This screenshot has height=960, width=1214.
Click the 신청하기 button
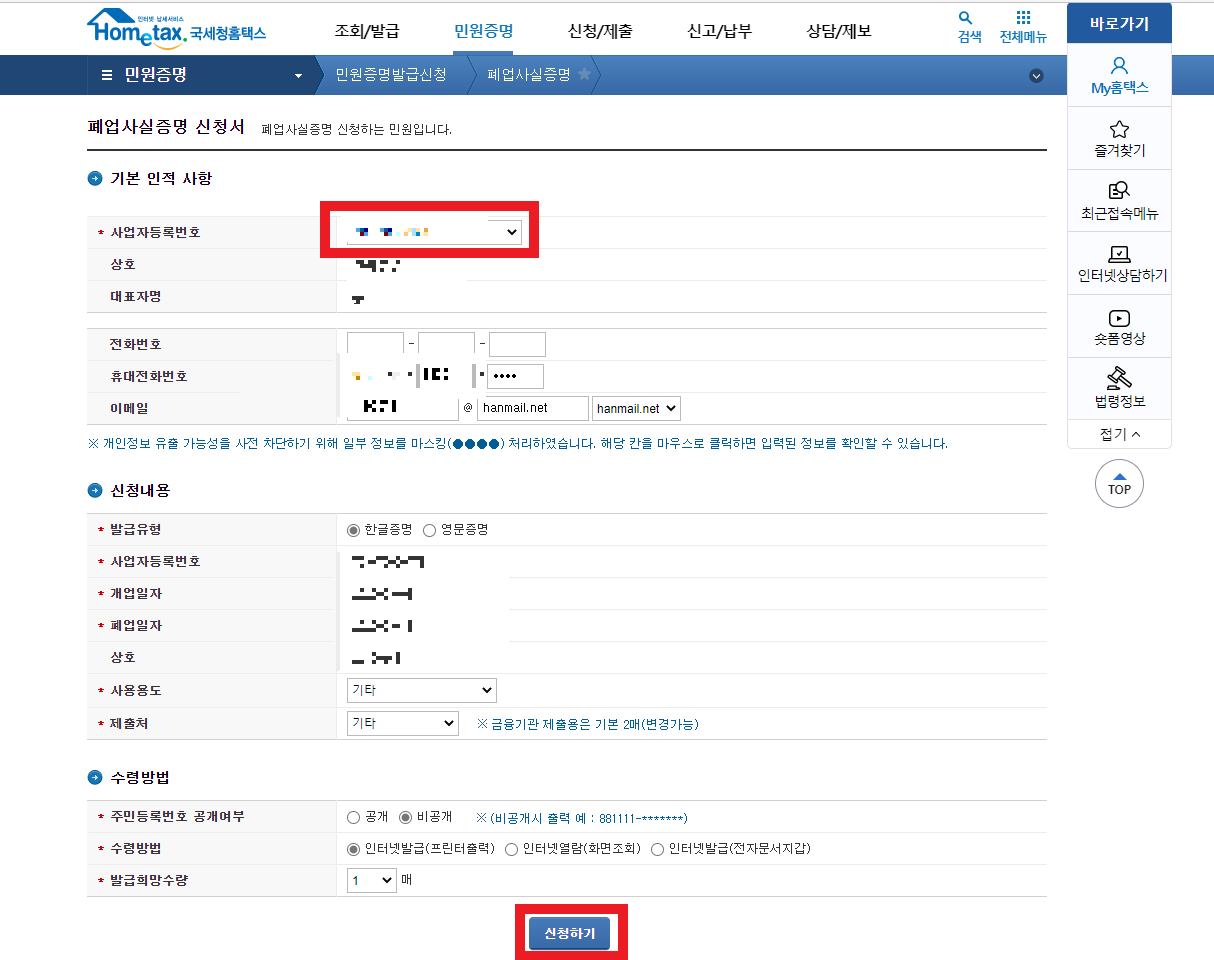pyautogui.click(x=569, y=933)
